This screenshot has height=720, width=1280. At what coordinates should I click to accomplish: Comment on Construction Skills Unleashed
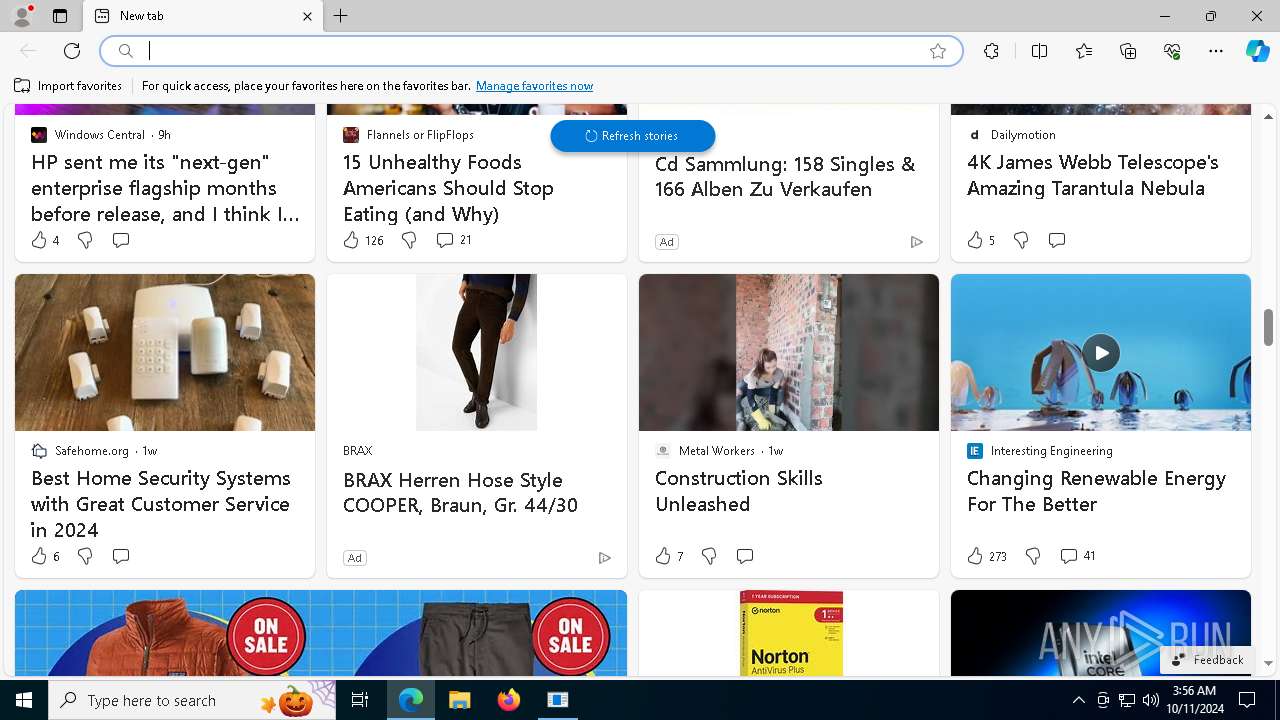point(745,556)
